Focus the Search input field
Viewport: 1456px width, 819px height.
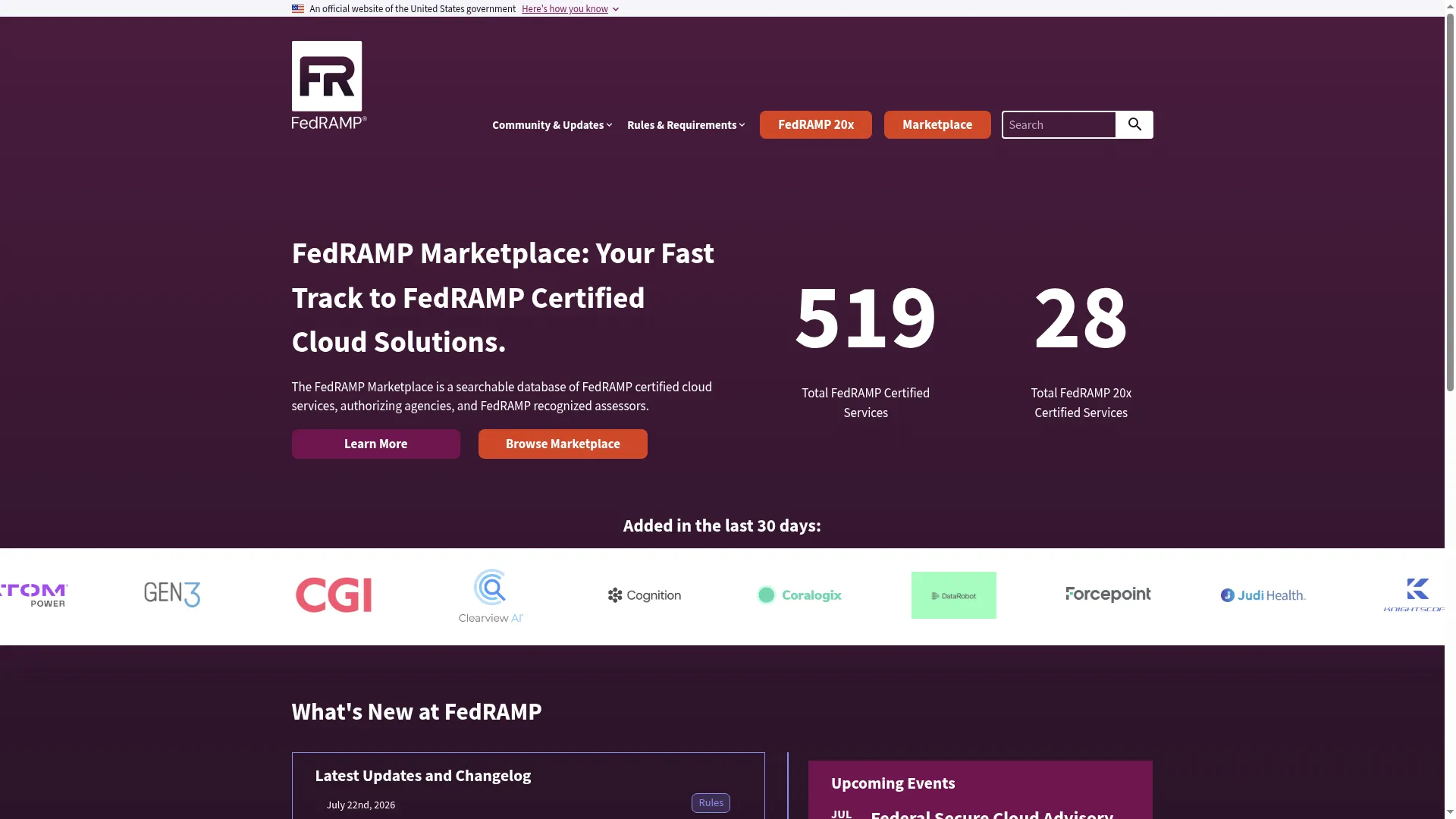[1059, 125]
